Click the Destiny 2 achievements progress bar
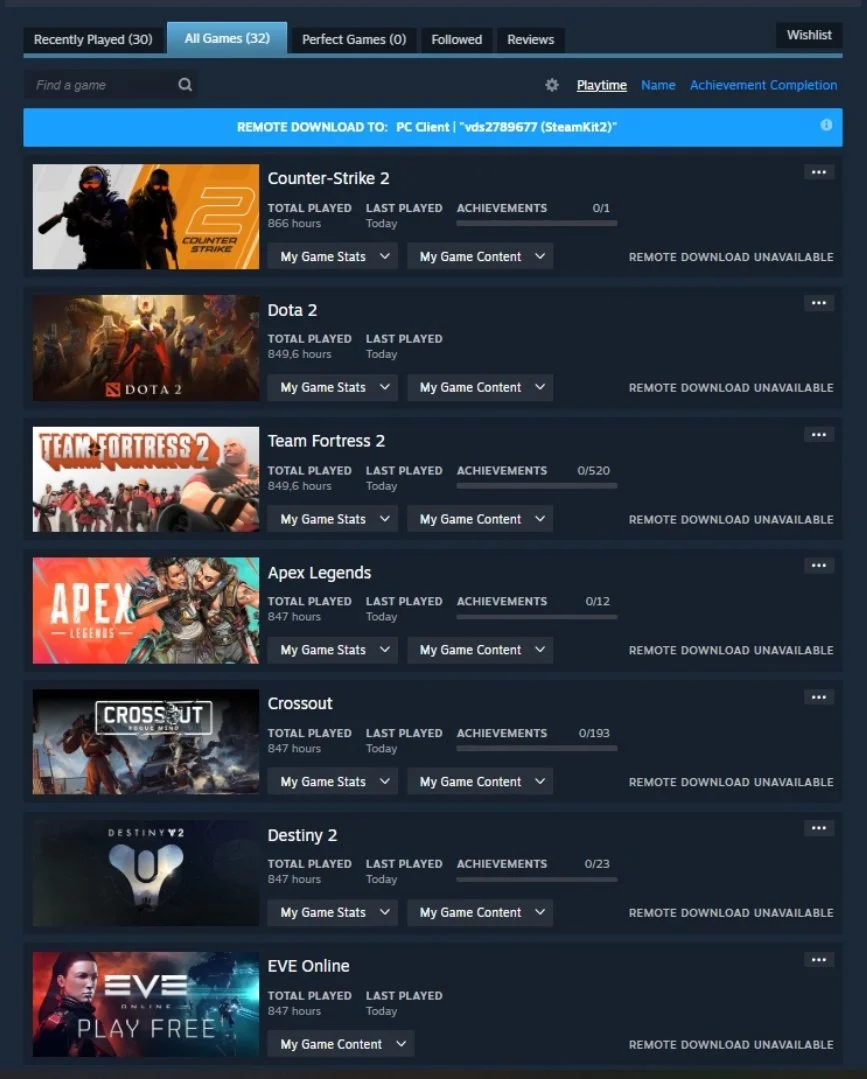Image resolution: width=867 pixels, height=1079 pixels. pos(537,879)
